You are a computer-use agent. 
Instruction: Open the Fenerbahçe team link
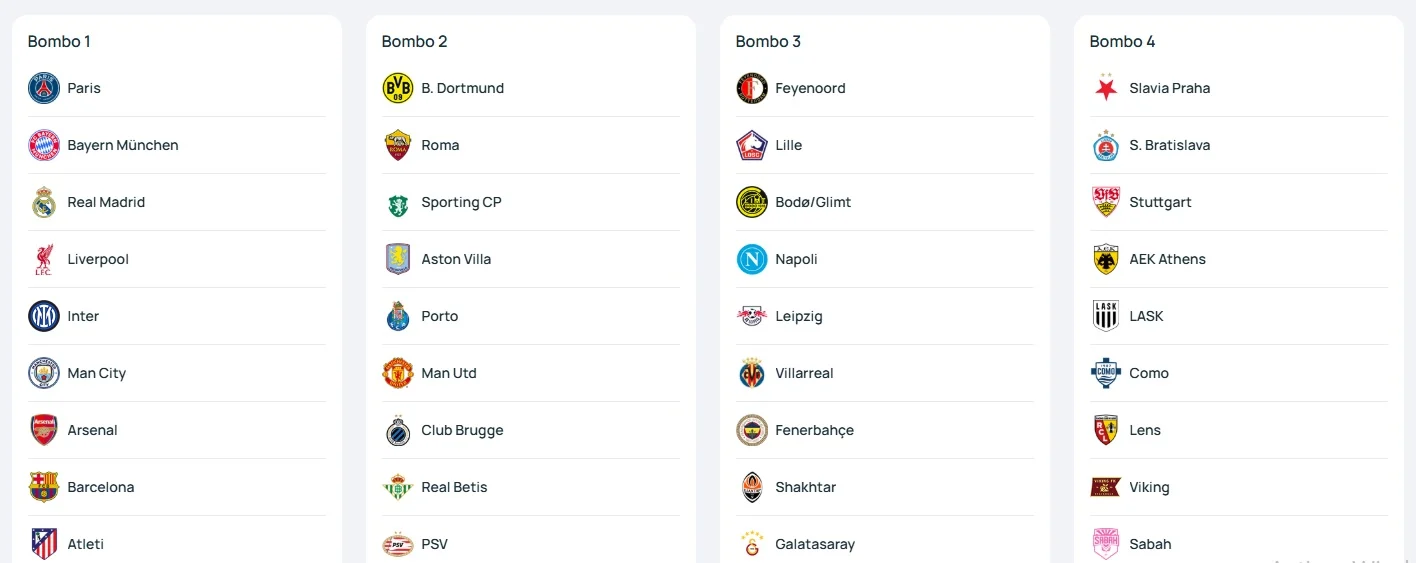[x=814, y=430]
